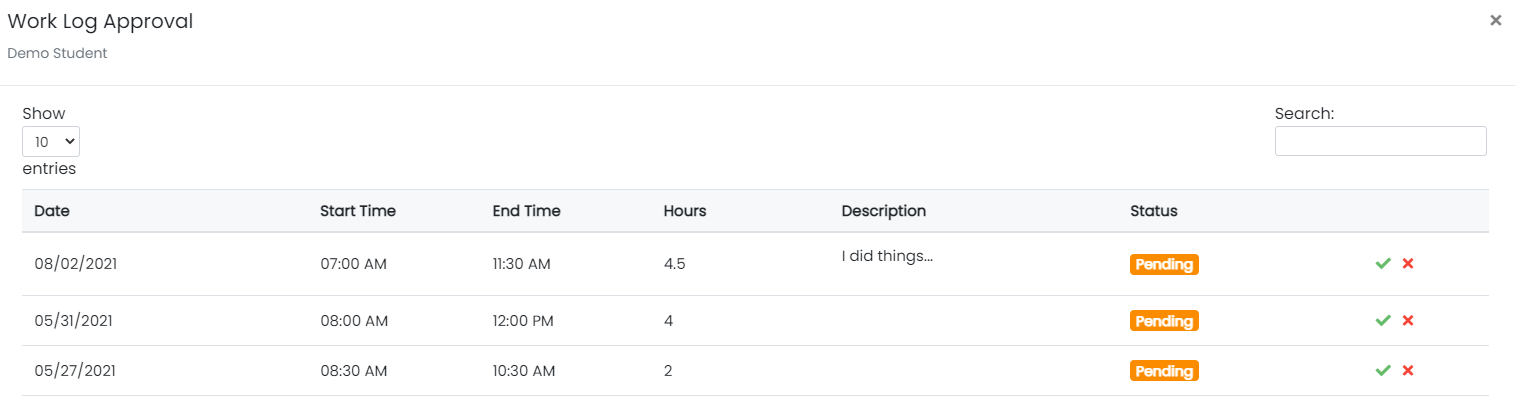Approve the 08/02/2021 work log entry
This screenshot has width=1516, height=402.
[x=1383, y=263]
